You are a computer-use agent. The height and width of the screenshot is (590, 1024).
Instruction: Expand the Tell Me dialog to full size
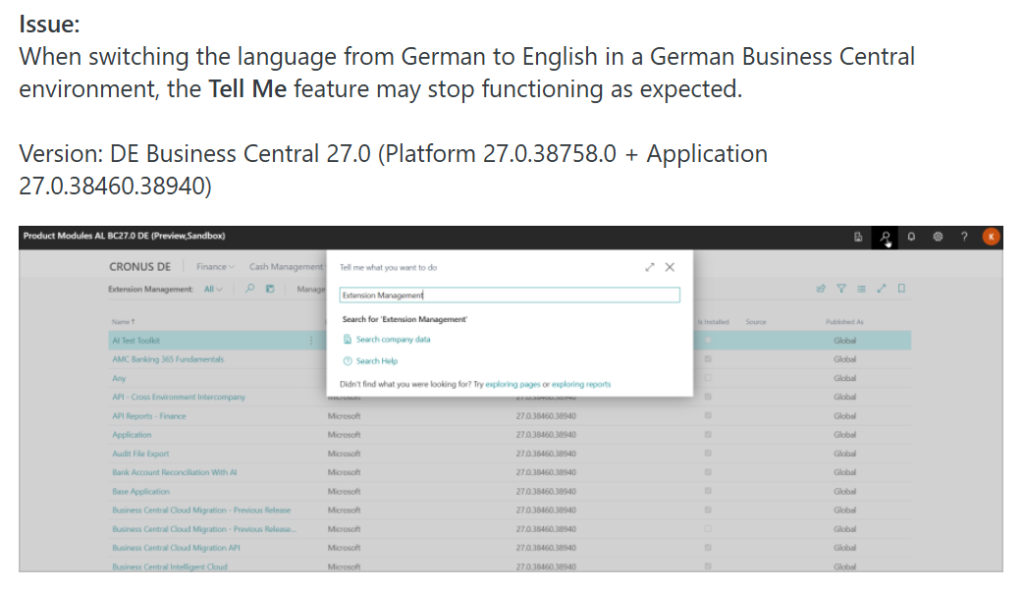(650, 267)
